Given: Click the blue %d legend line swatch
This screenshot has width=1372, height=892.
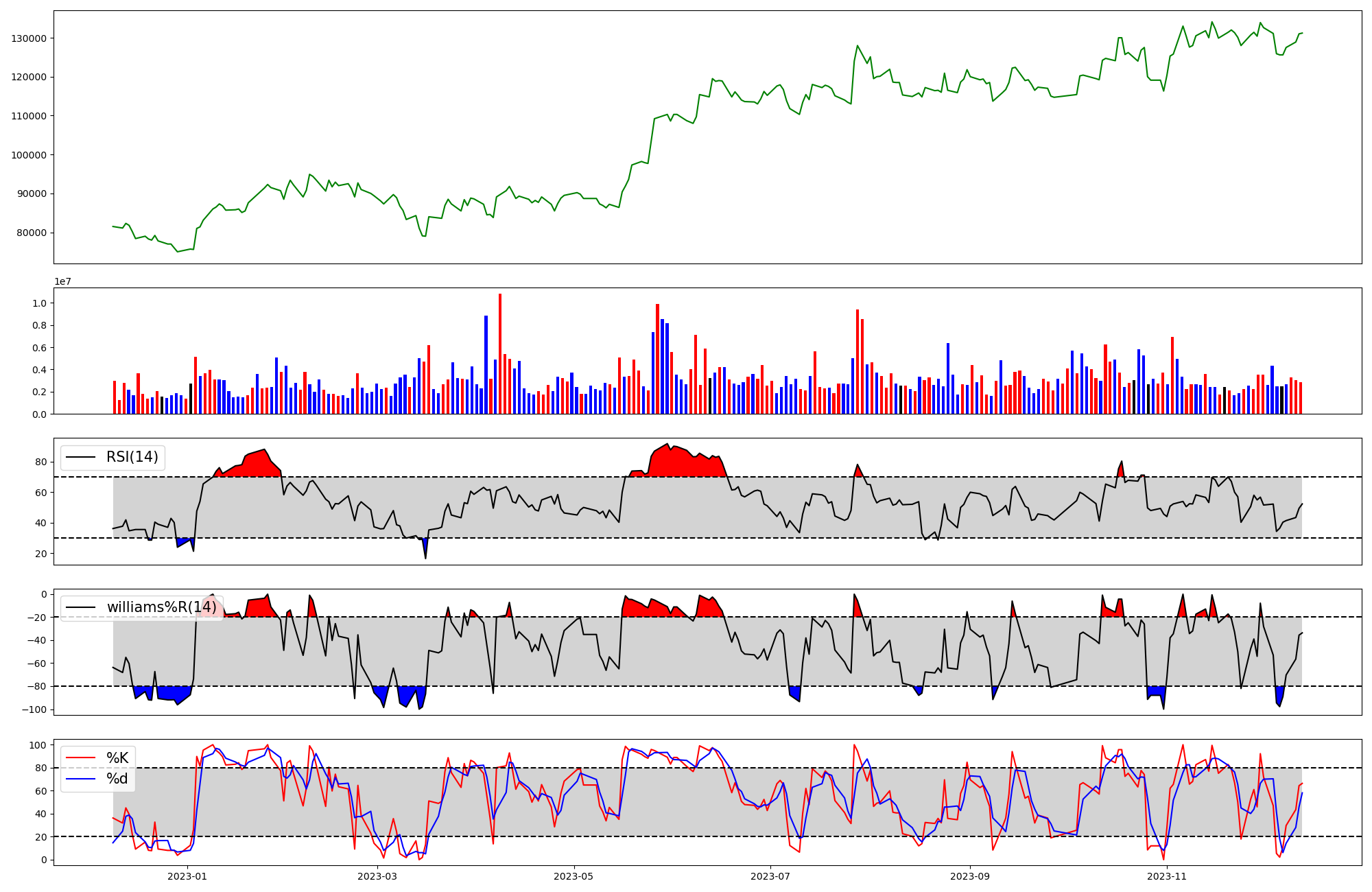Looking at the screenshot, I should coord(80,779).
